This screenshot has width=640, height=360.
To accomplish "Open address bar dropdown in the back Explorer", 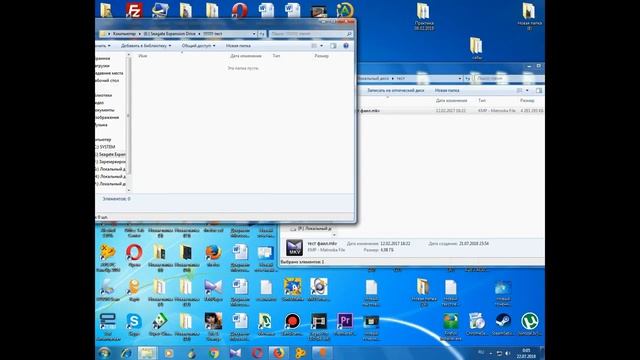I will pos(460,78).
